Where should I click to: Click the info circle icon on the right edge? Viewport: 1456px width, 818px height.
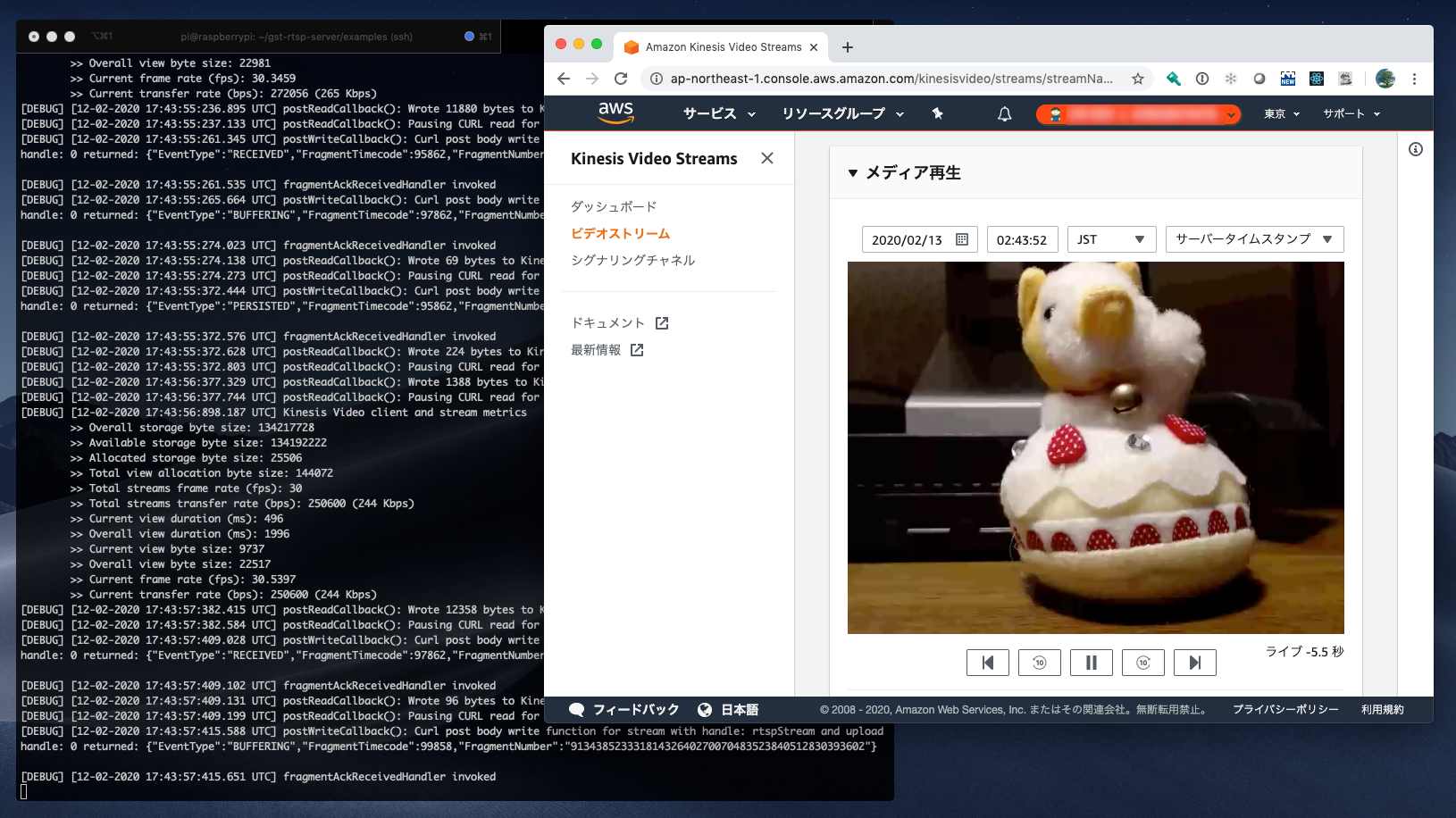[x=1415, y=149]
